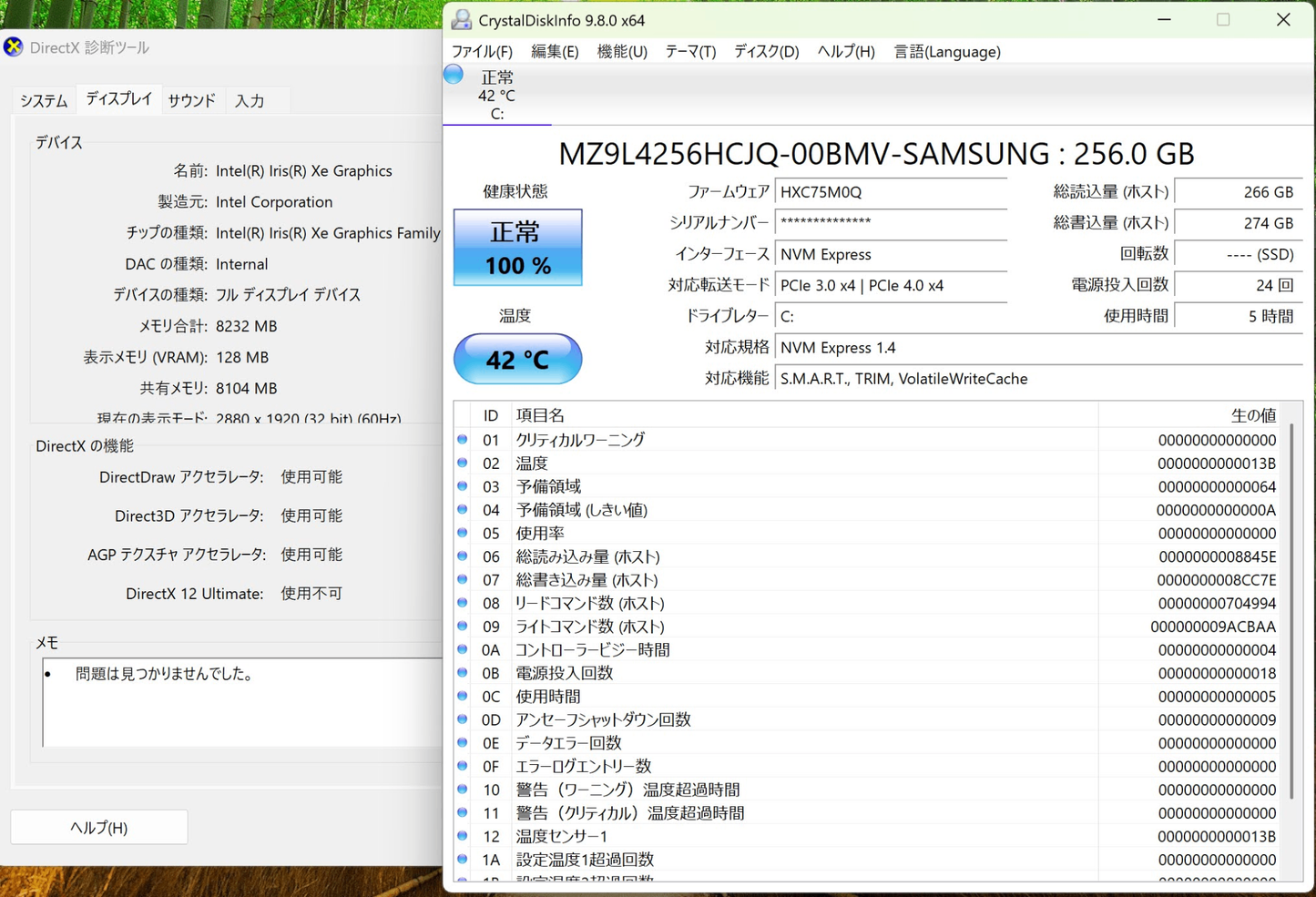Open the 編集(E) menu

click(x=555, y=52)
